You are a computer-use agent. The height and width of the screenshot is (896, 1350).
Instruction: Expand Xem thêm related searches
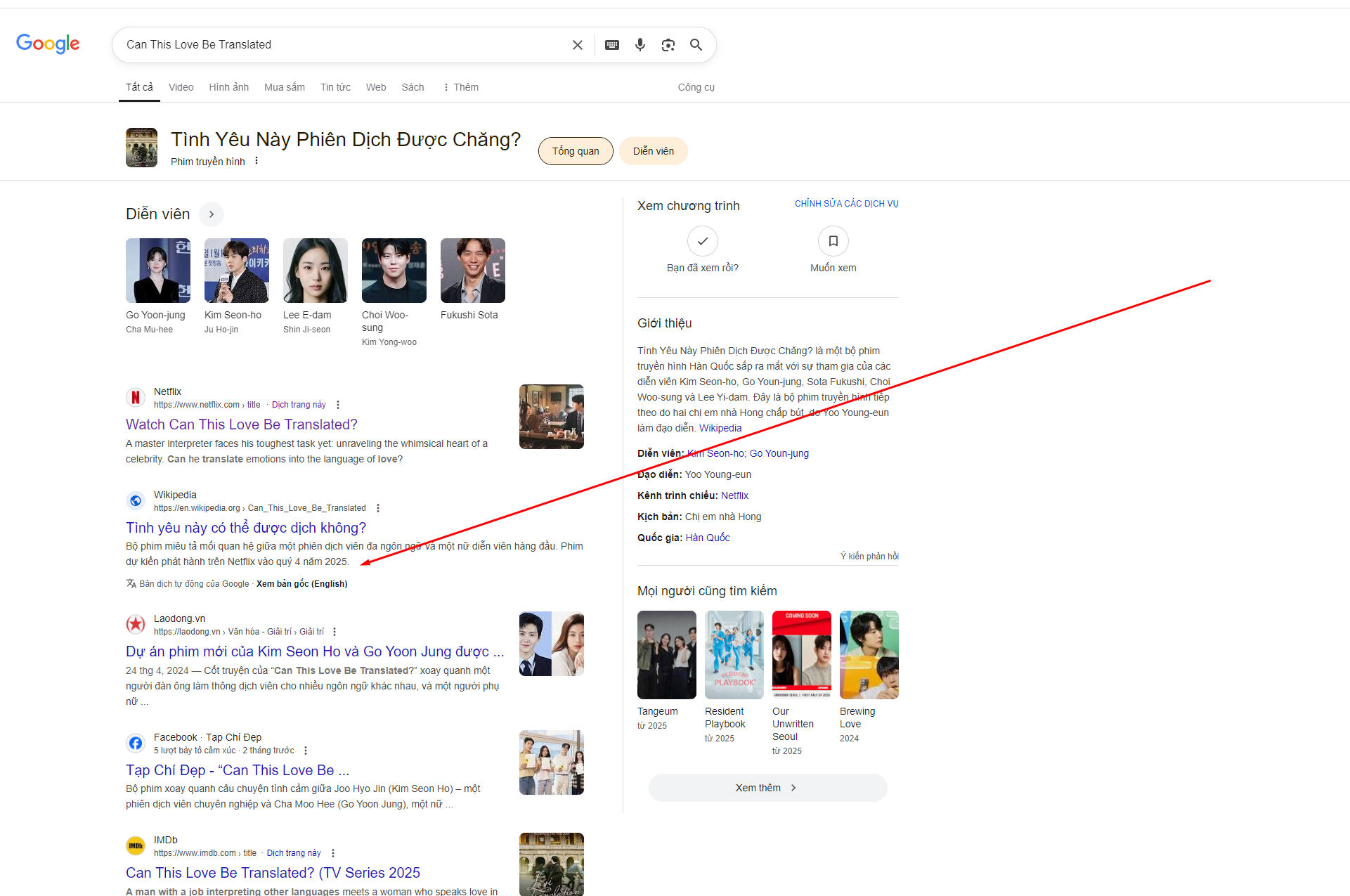[x=767, y=788]
